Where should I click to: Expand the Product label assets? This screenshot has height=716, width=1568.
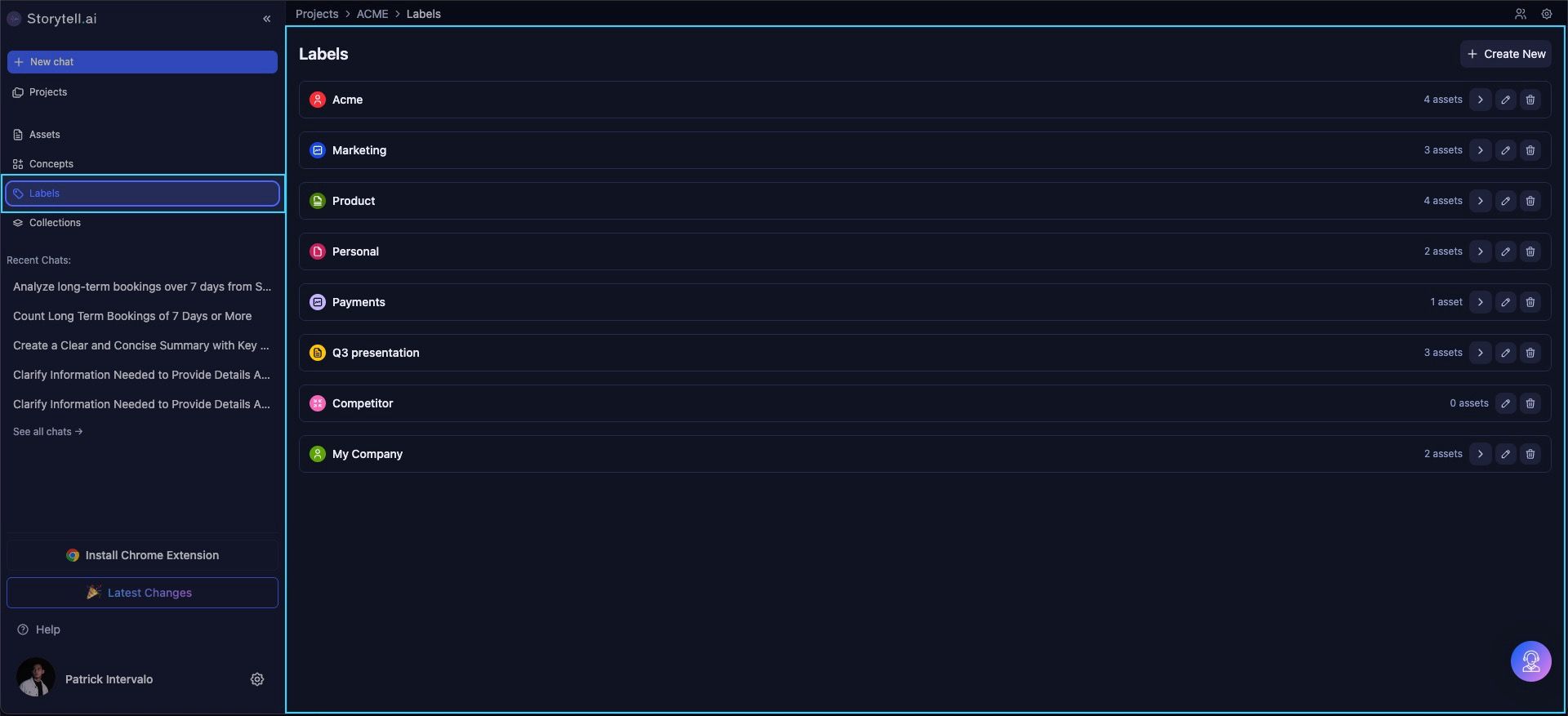[1480, 201]
